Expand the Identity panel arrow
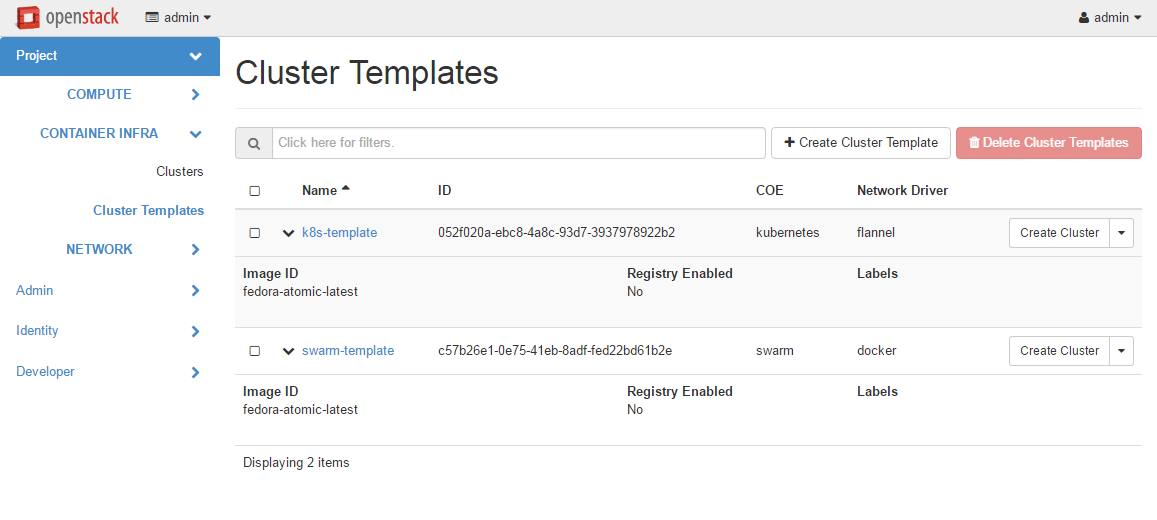Image resolution: width=1157 pixels, height=520 pixels. (196, 331)
